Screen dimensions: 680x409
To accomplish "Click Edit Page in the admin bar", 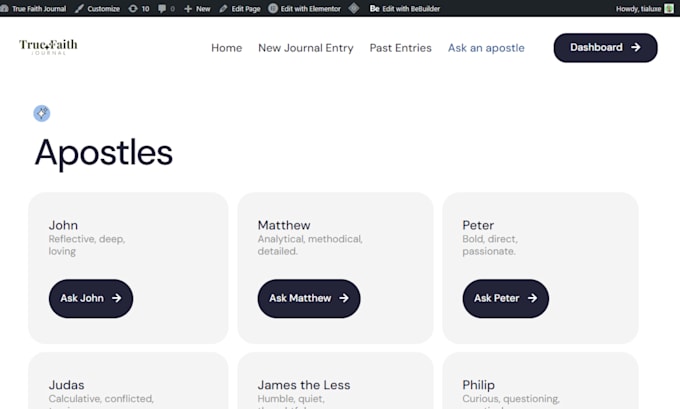I will 240,9.
